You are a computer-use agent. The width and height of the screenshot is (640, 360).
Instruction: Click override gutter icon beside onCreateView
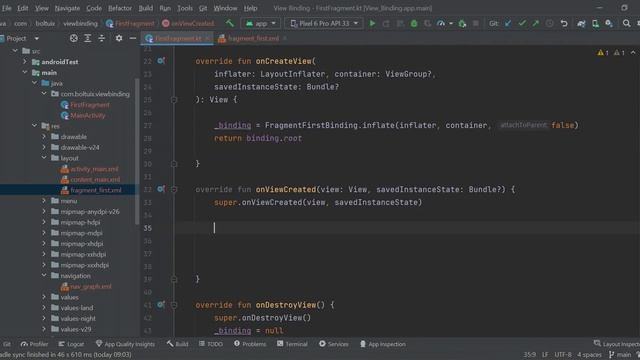click(x=161, y=61)
